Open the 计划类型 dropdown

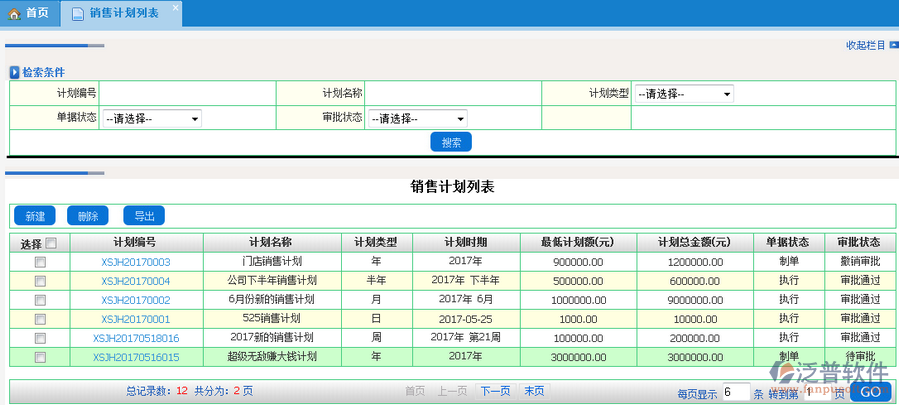tap(684, 94)
